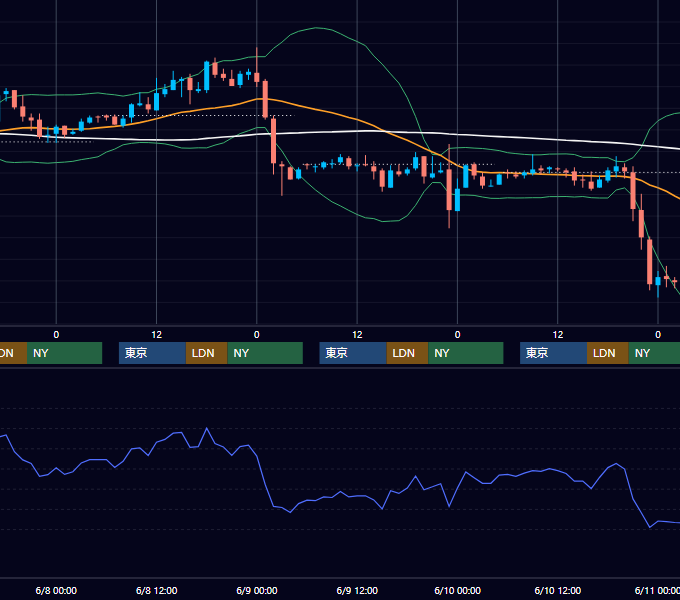Click the 6/10 00:00 date label

[458, 590]
